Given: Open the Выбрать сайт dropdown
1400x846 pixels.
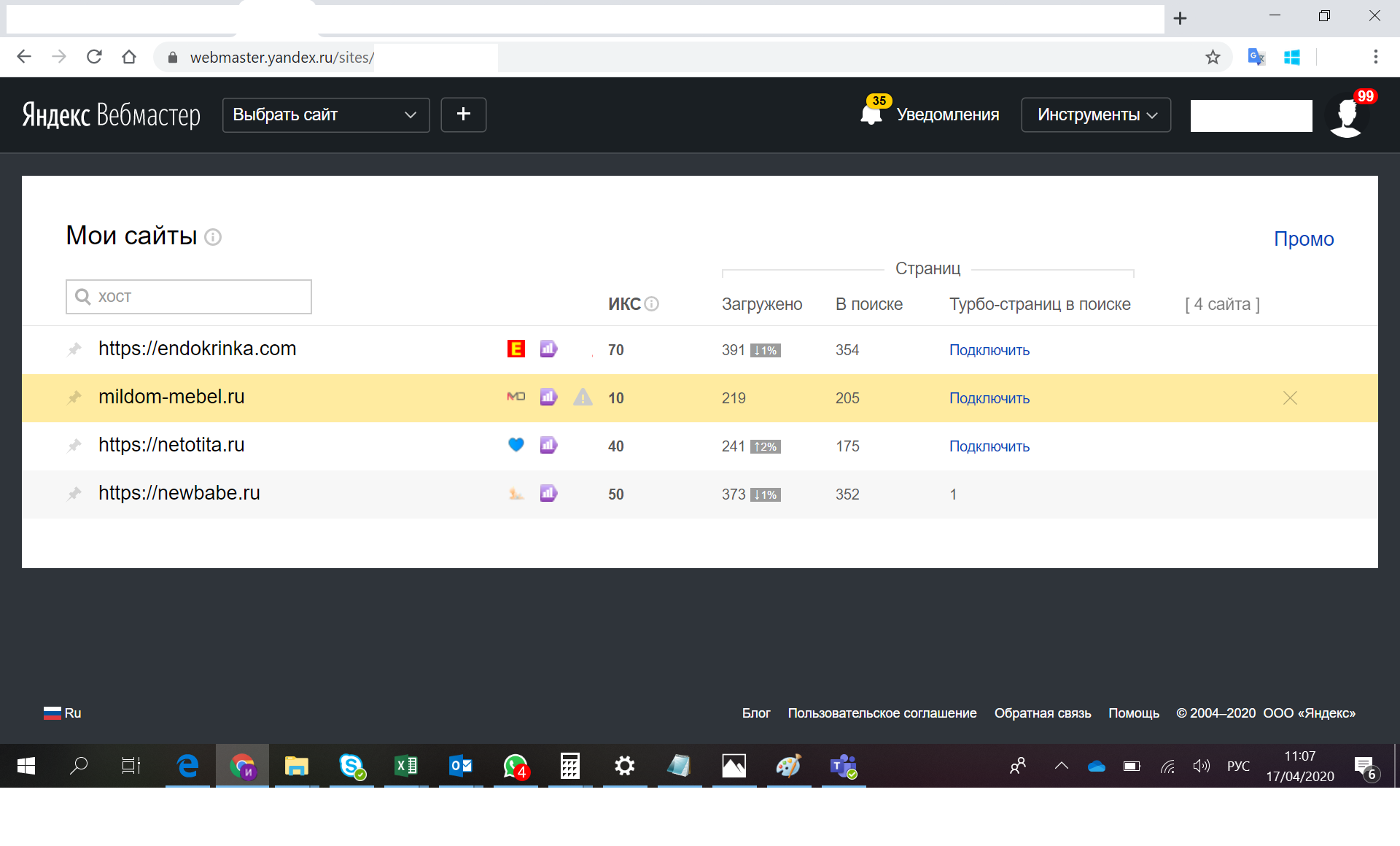Looking at the screenshot, I should 325,115.
